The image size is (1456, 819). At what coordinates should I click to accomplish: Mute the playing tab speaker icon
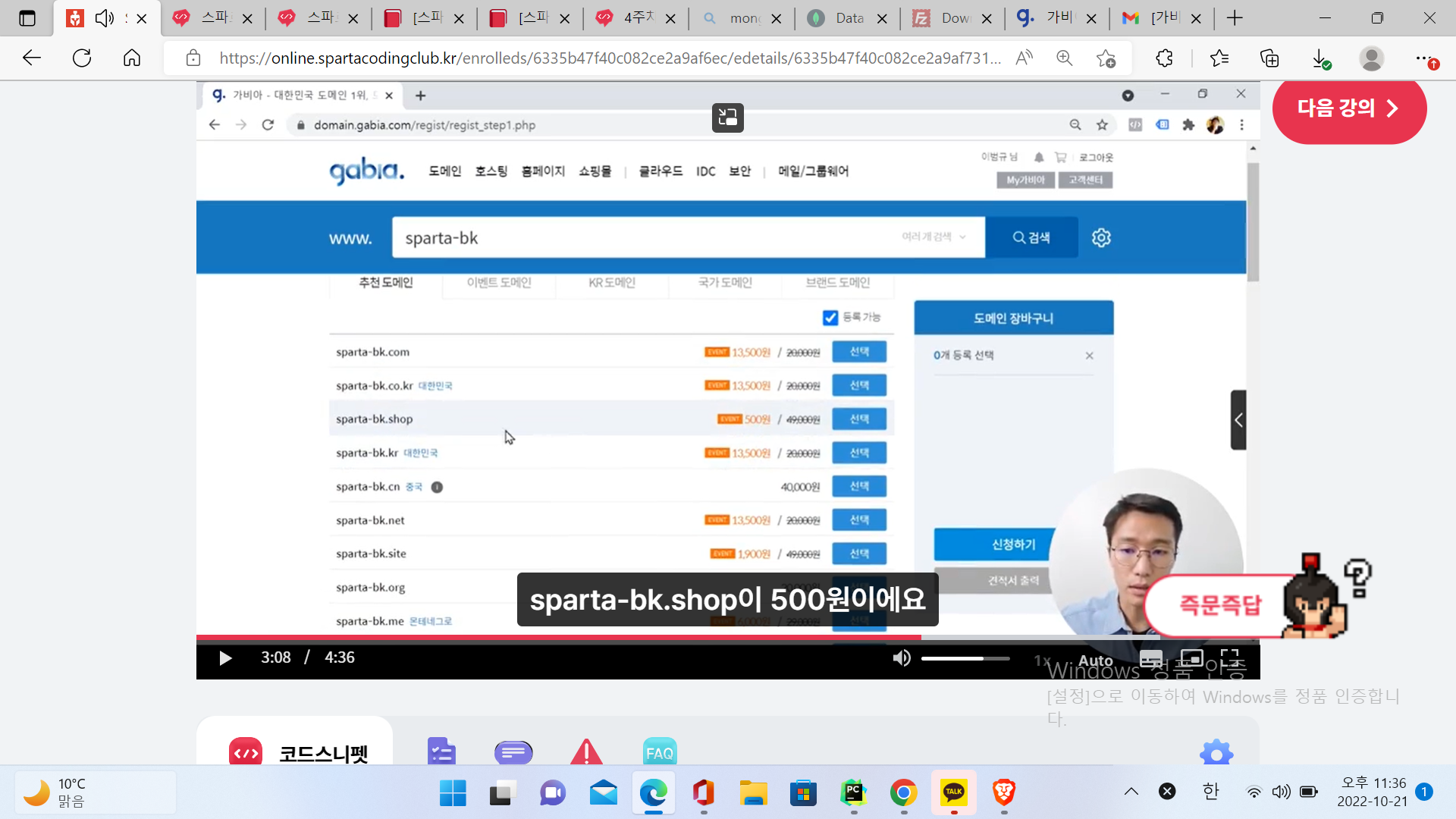coord(104,18)
